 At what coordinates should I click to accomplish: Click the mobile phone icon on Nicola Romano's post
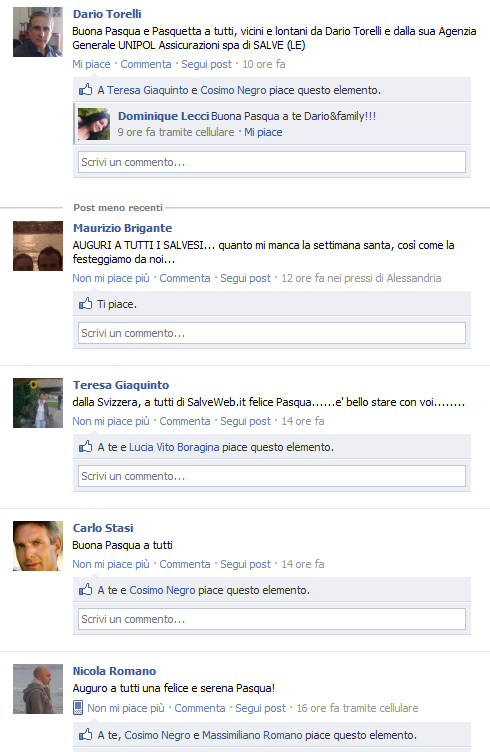(78, 708)
